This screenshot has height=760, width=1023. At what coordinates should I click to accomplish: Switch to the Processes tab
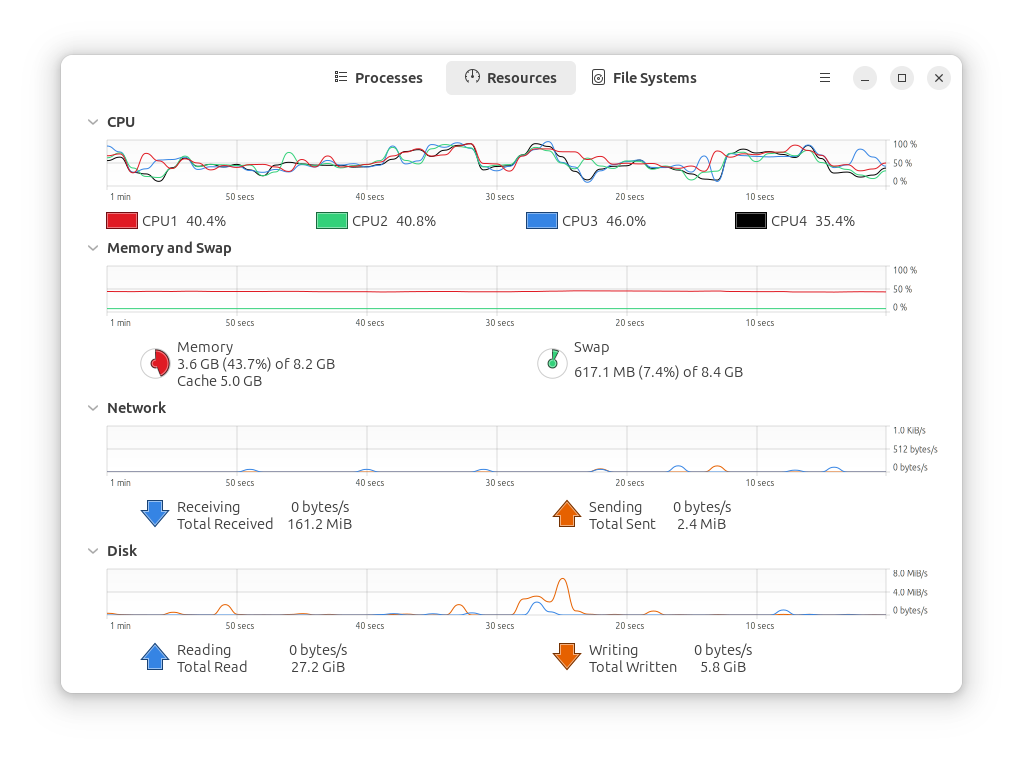click(x=378, y=78)
